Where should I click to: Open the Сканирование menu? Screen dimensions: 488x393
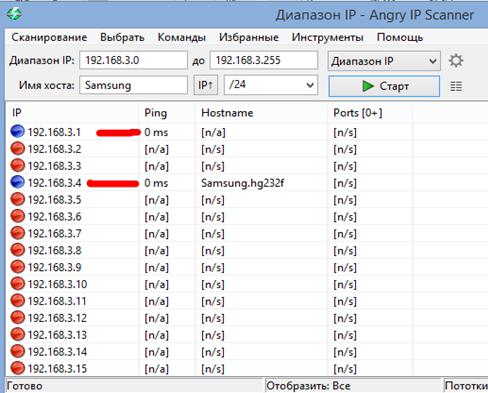[49, 37]
